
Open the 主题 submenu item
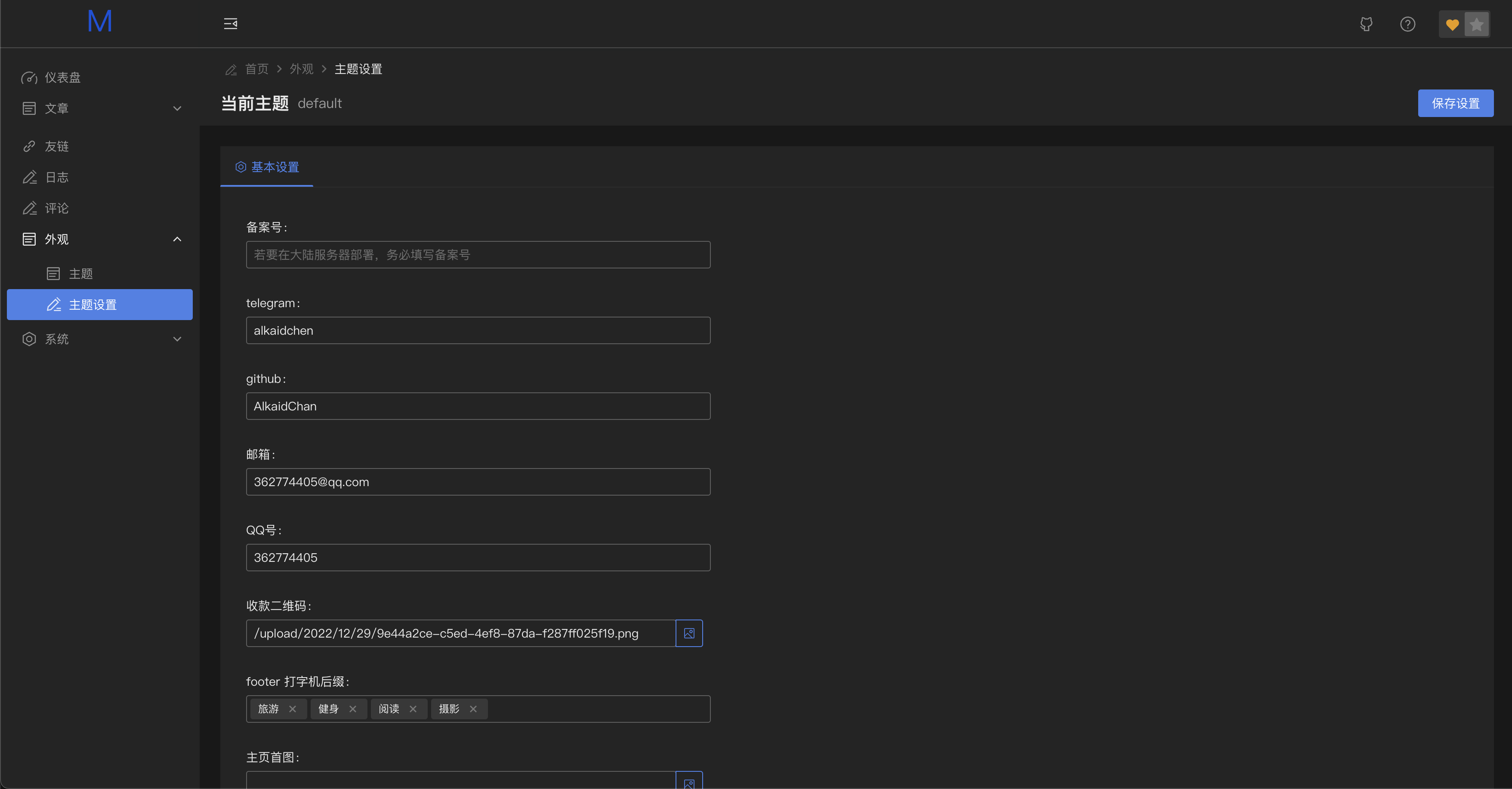81,274
